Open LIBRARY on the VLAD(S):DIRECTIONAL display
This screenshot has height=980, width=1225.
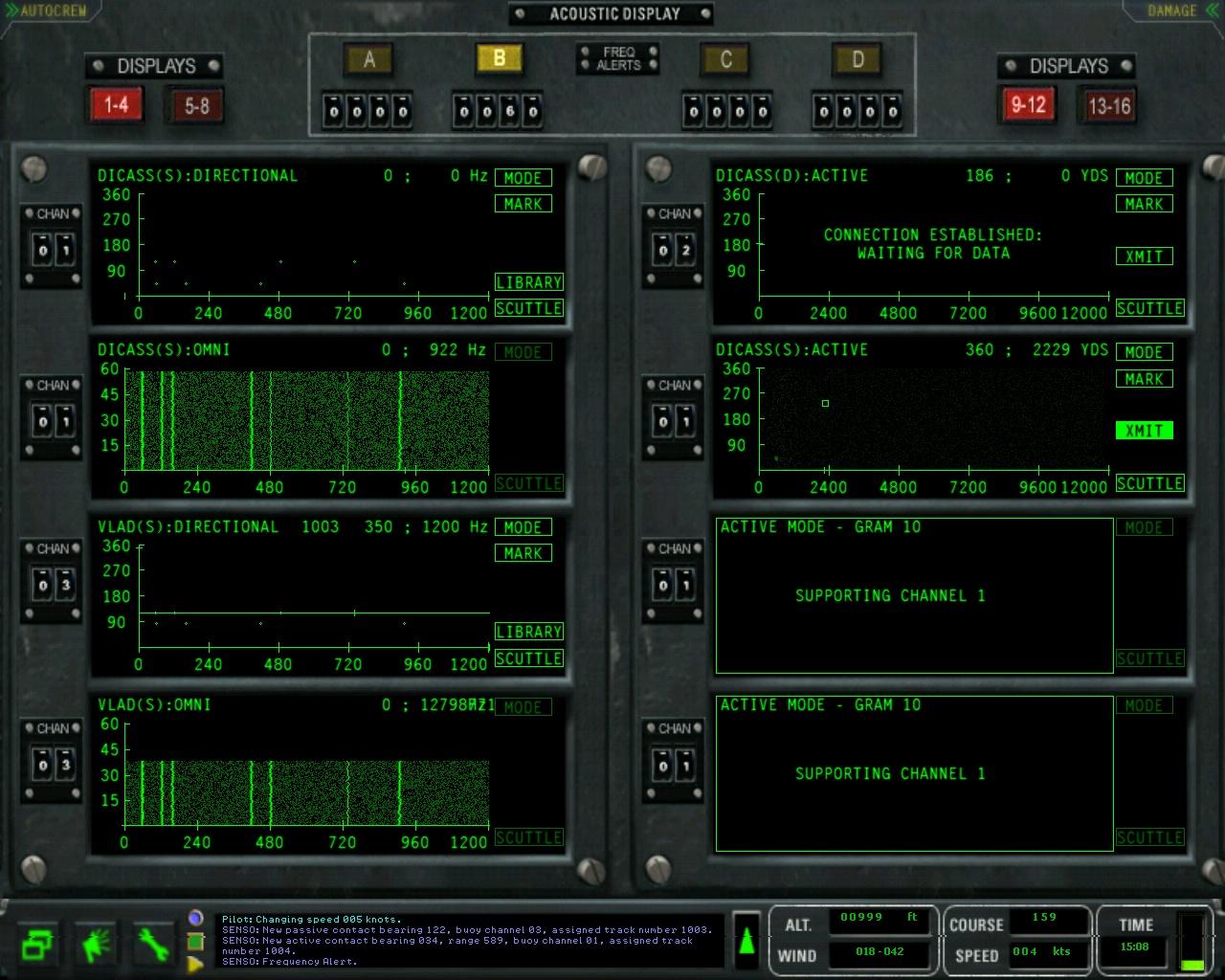[x=528, y=632]
